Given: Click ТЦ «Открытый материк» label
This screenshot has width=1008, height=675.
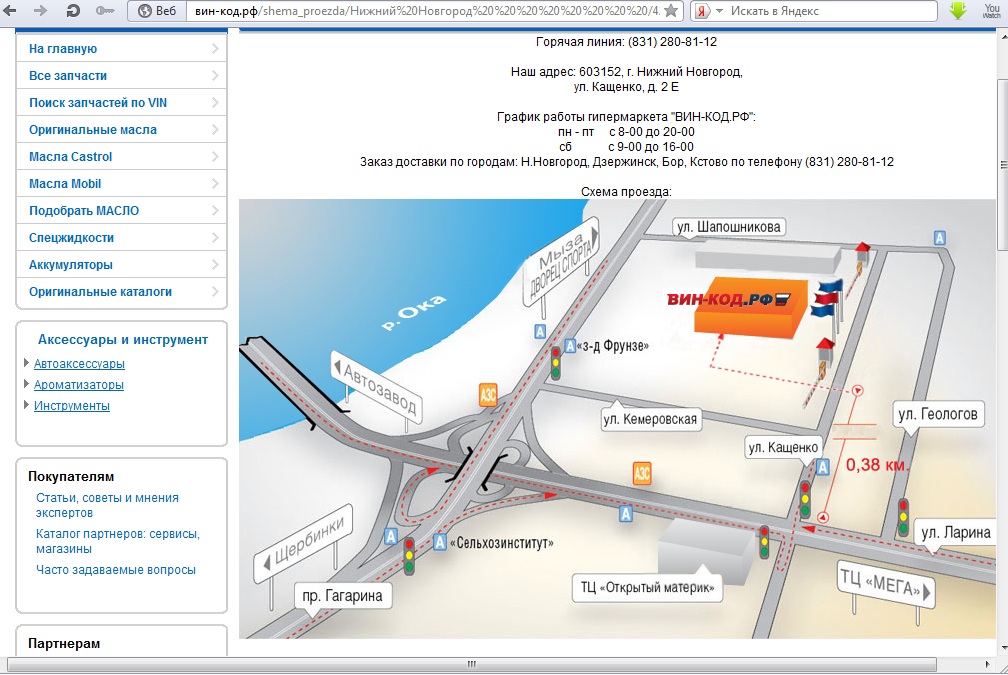Looking at the screenshot, I should [647, 588].
